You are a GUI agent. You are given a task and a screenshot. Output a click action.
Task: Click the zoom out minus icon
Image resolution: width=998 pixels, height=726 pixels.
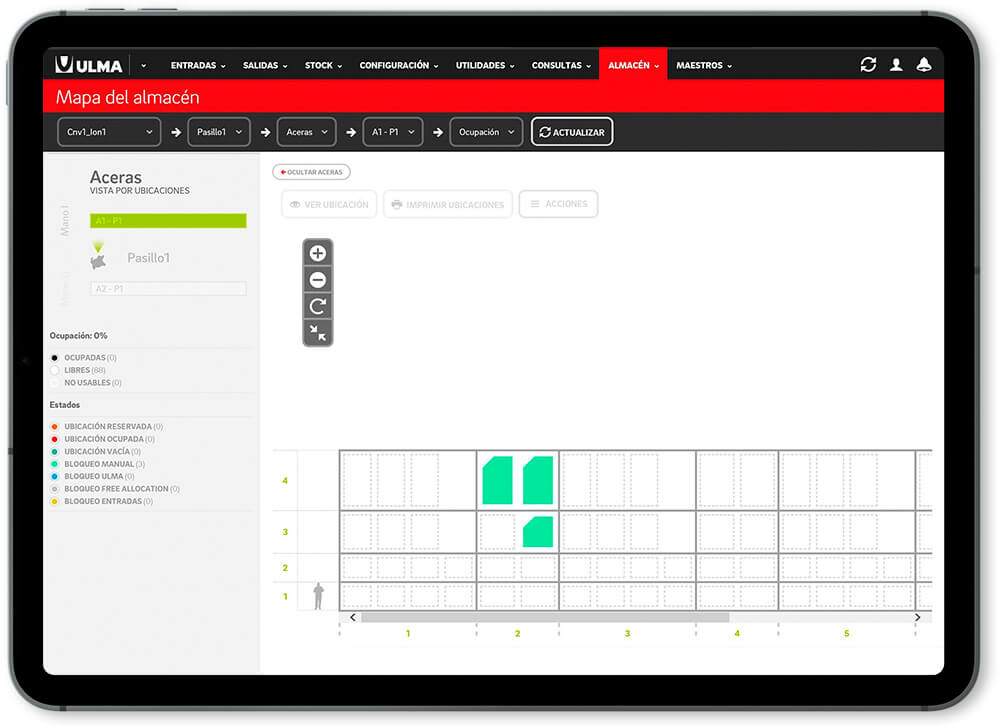tap(318, 280)
